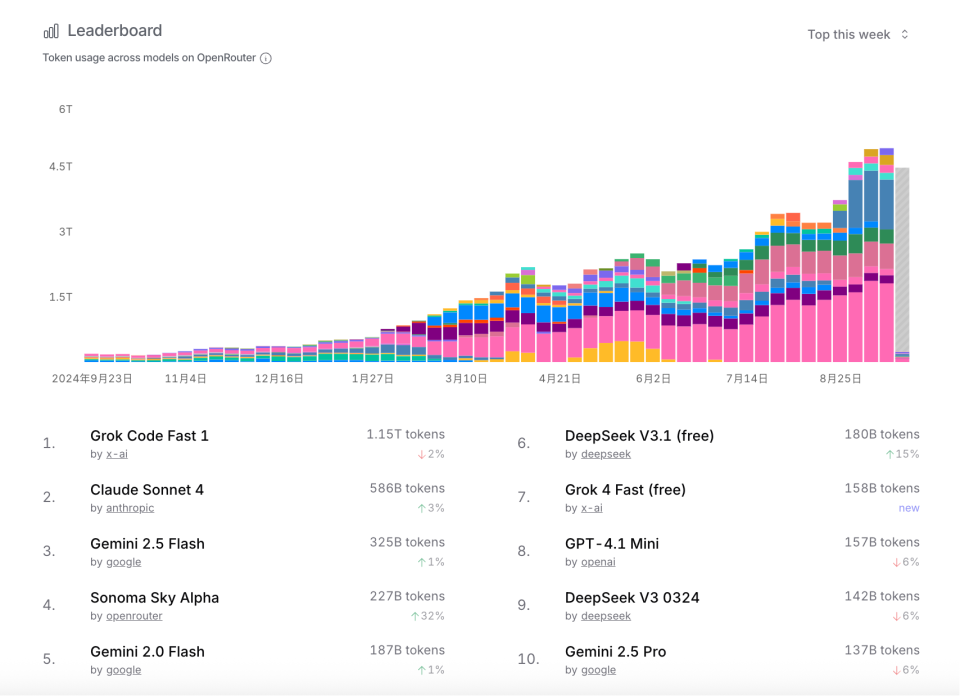The width and height of the screenshot is (960, 696).
Task: Click the yellow segment in the June bars
Action: coord(621,351)
